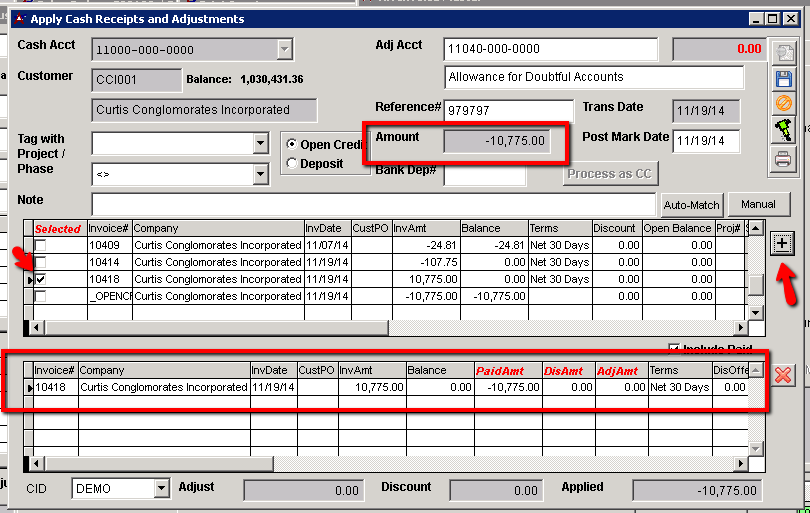
Task: Click the blue floppy disk save icon
Action: 783,78
